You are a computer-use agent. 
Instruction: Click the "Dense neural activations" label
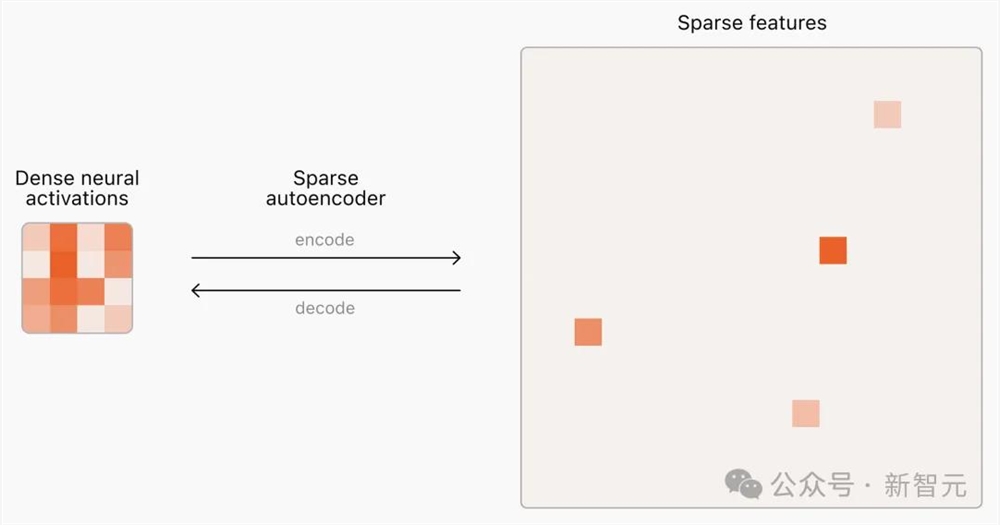pos(77,188)
